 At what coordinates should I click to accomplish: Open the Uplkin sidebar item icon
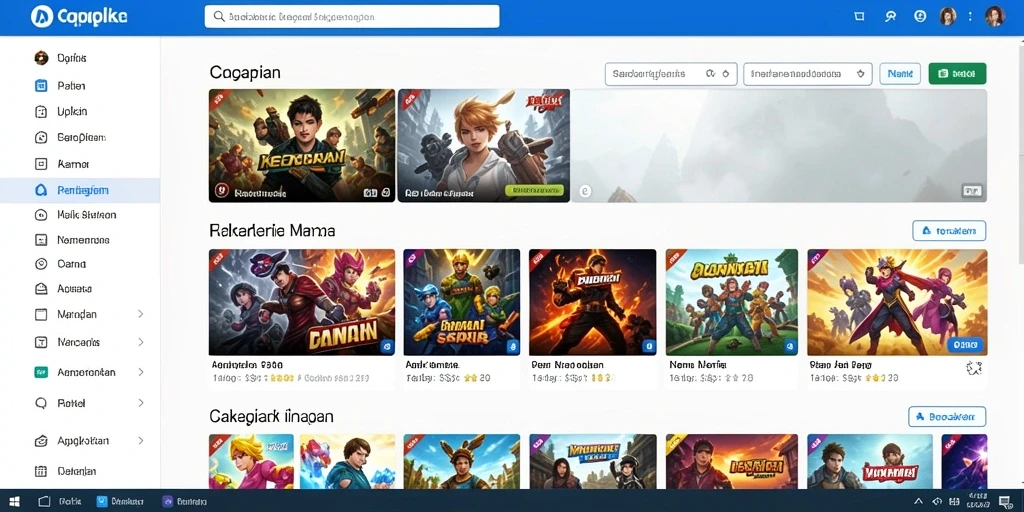click(41, 112)
